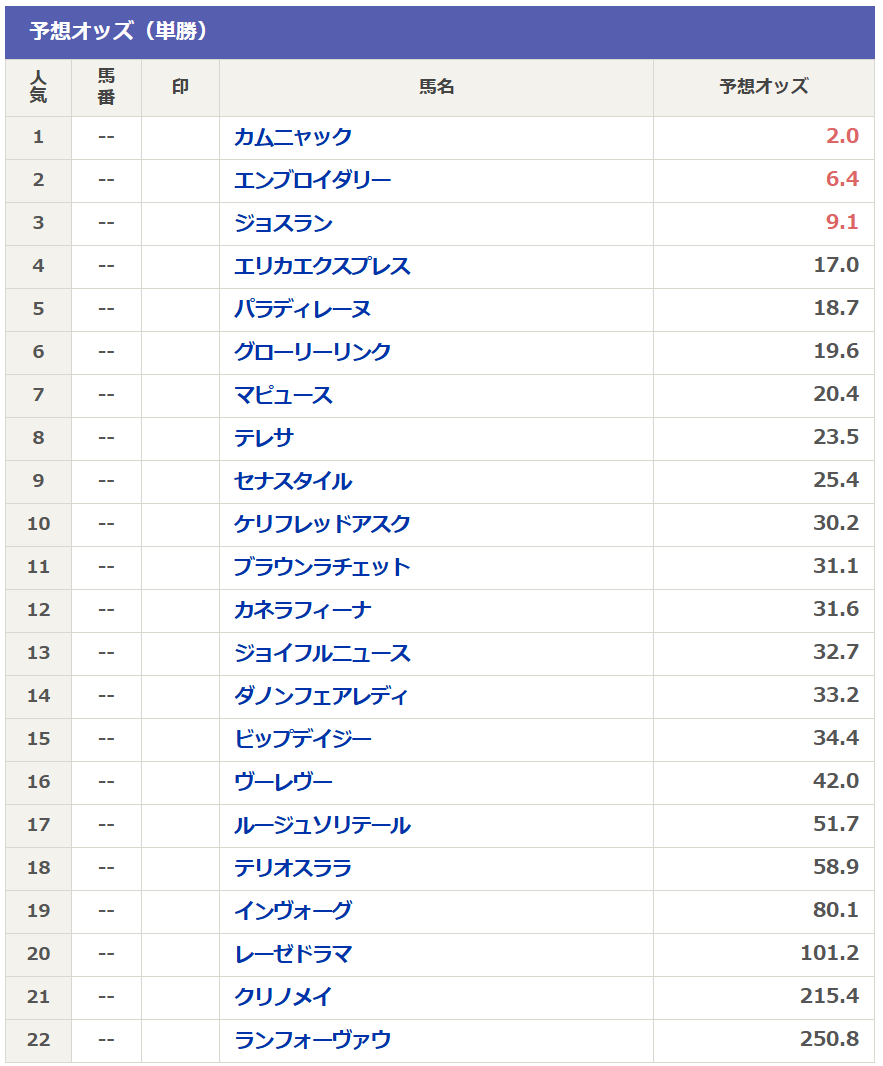The height and width of the screenshot is (1066, 883).
Task: Click the 予想オッズ column header
Action: click(x=763, y=87)
